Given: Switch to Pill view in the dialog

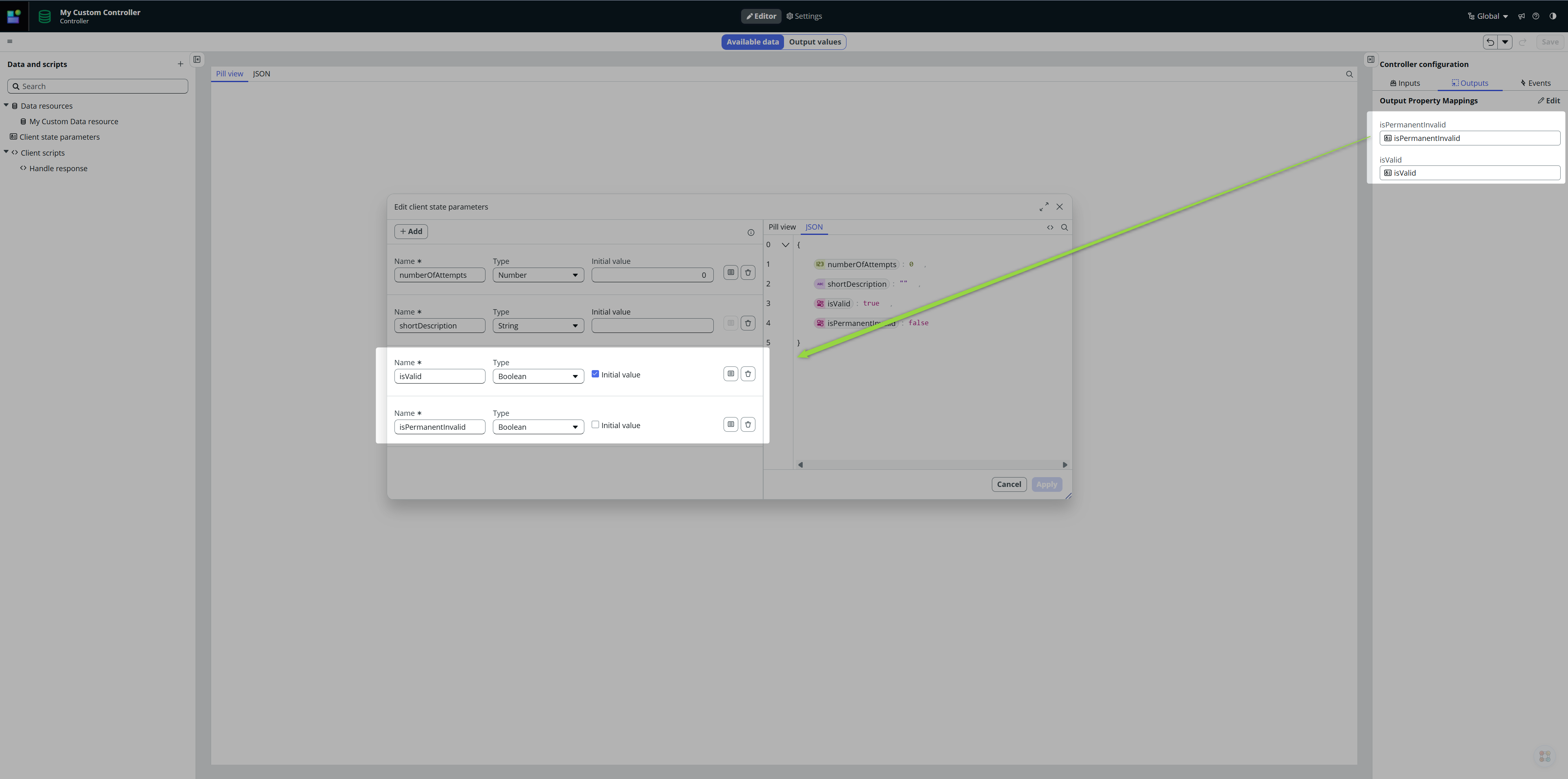Looking at the screenshot, I should pyautogui.click(x=782, y=227).
